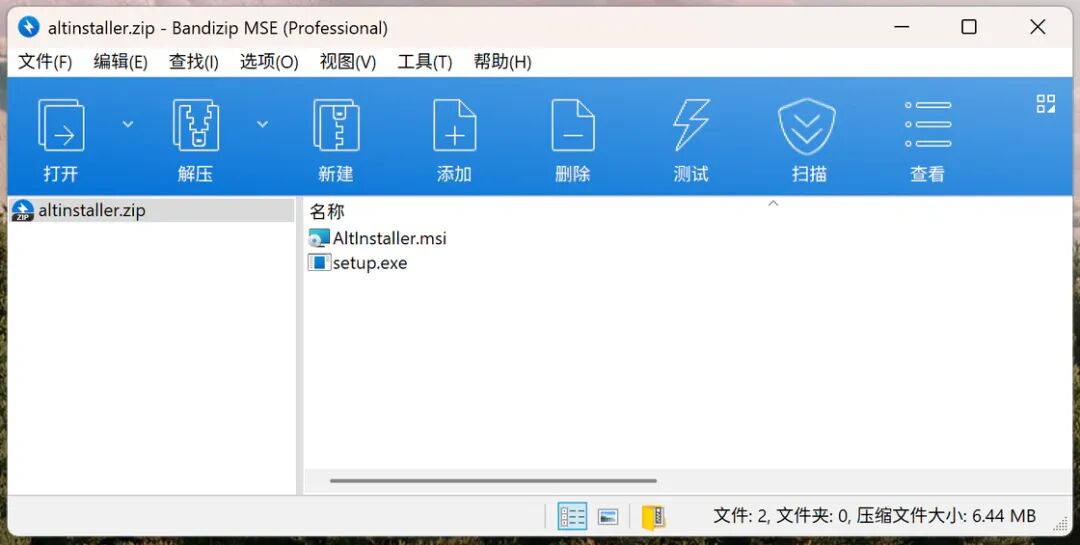Open the 编辑(E) menu

point(121,62)
